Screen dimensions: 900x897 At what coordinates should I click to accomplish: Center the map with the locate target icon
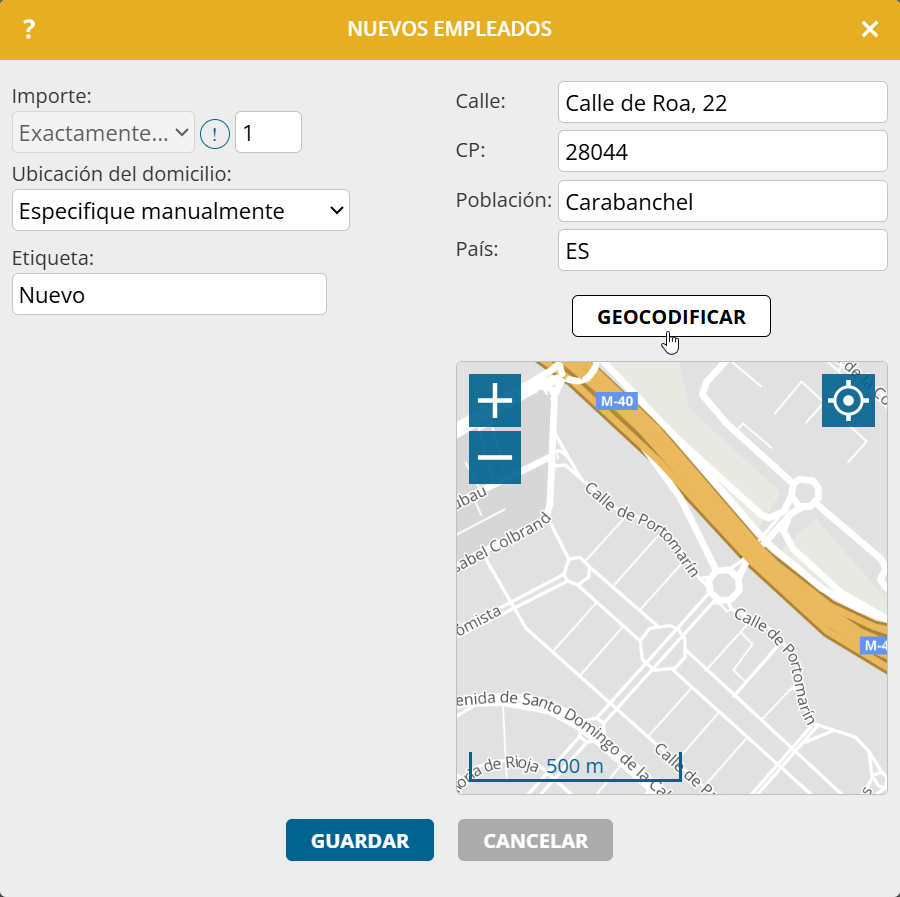(x=848, y=401)
